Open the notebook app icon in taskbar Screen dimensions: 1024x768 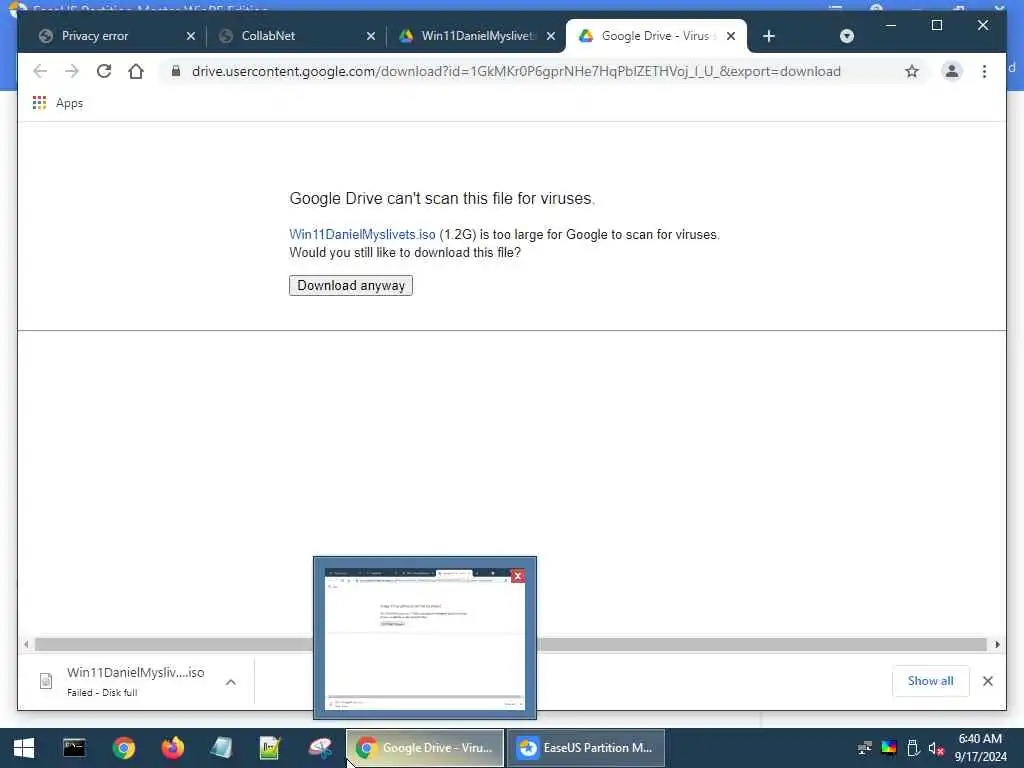pyautogui.click(x=221, y=748)
